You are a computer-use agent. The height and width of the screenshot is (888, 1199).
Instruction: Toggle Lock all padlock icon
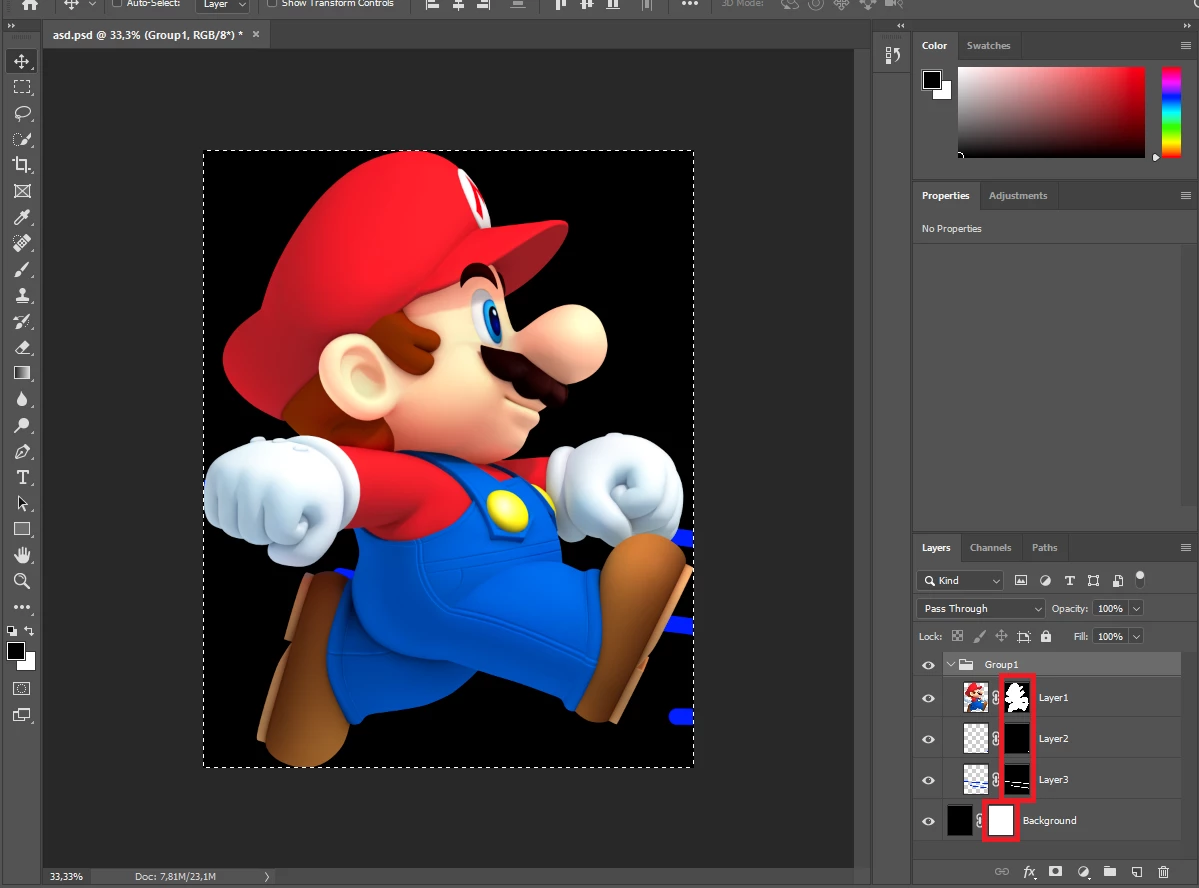pyautogui.click(x=1046, y=636)
